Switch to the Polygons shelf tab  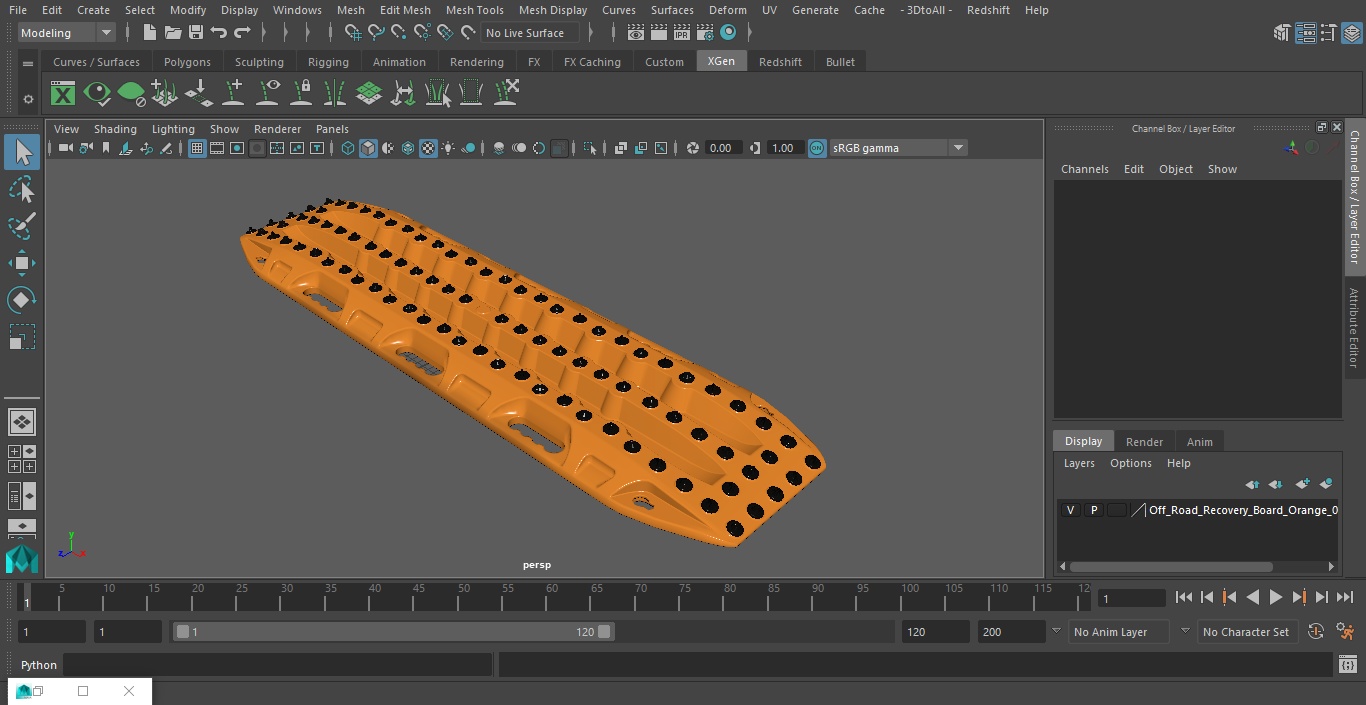[x=187, y=62]
